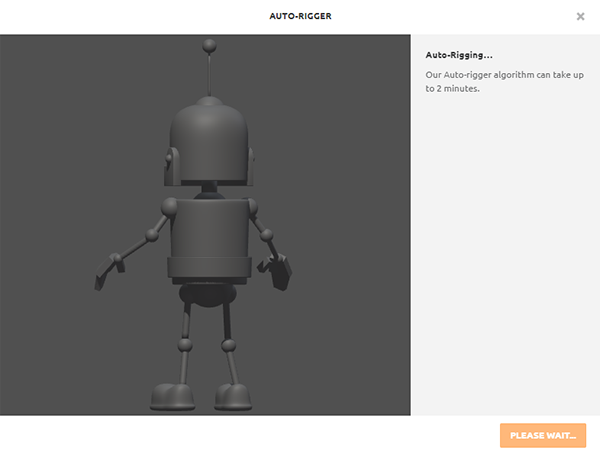This screenshot has height=450, width=600.
Task: Click the robot's dark pelvis below torso
Action: 207,293
